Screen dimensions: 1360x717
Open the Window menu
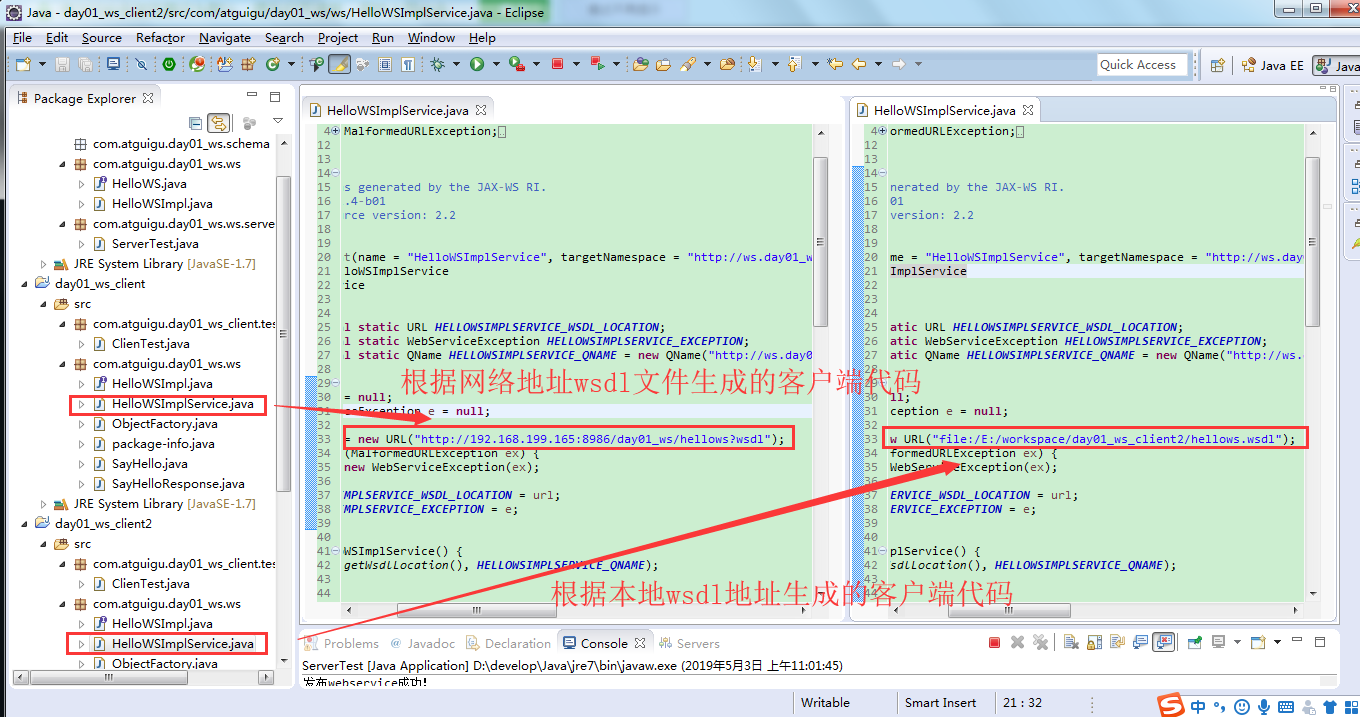(431, 38)
